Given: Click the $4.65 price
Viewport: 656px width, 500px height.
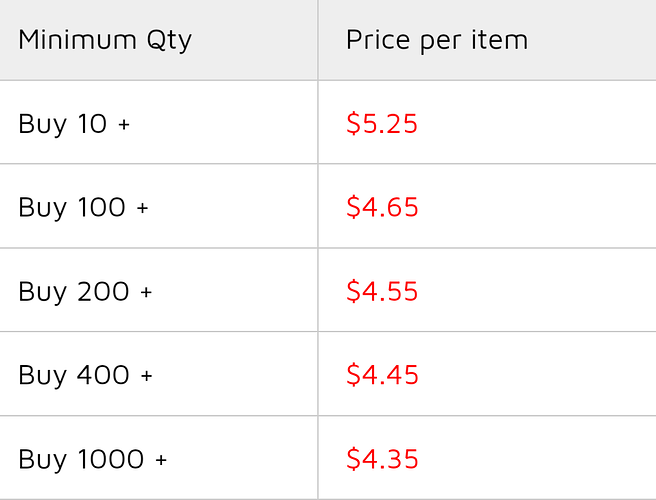Looking at the screenshot, I should click(382, 207).
